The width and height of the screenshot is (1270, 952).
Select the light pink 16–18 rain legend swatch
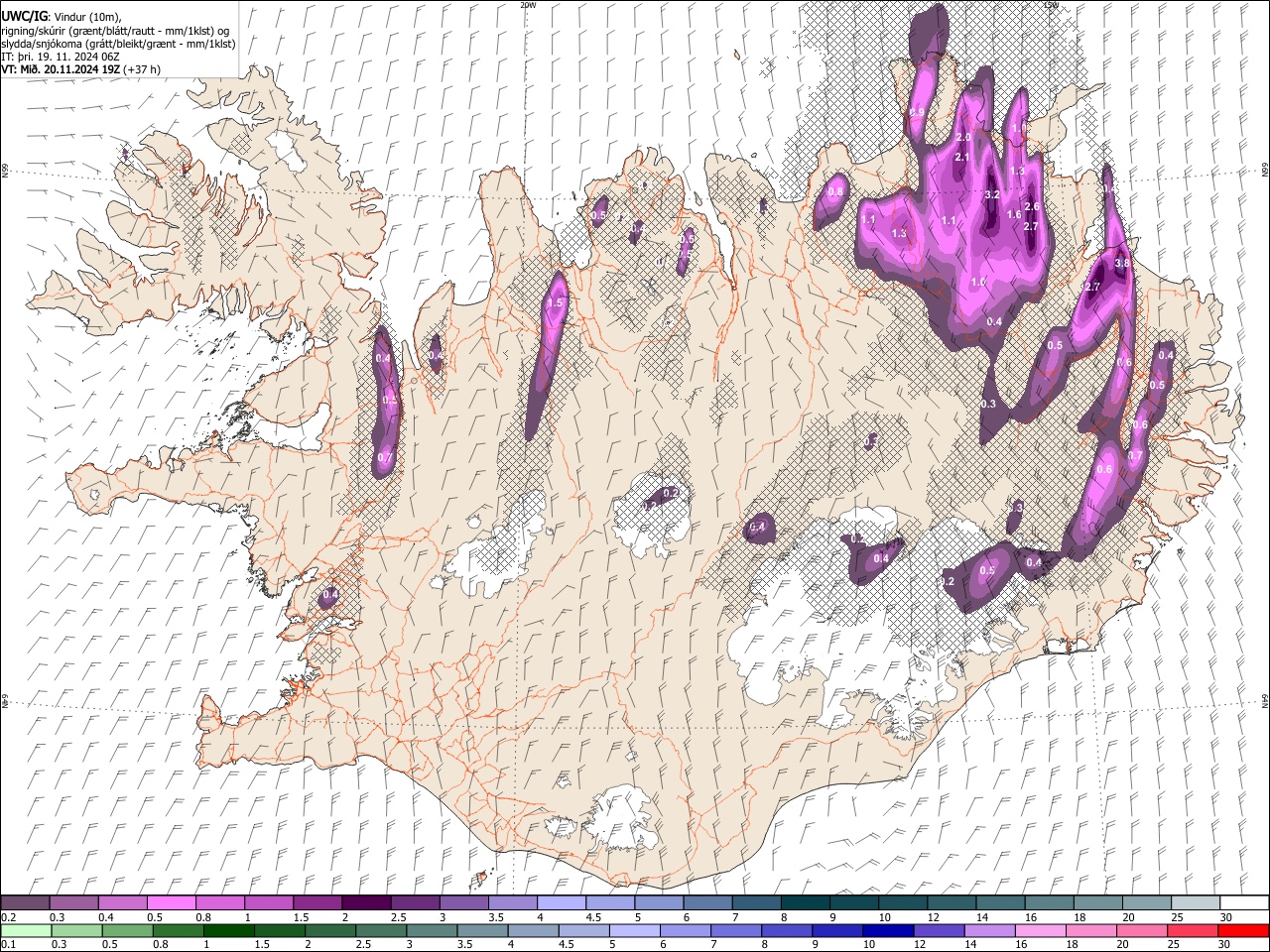point(1041,930)
